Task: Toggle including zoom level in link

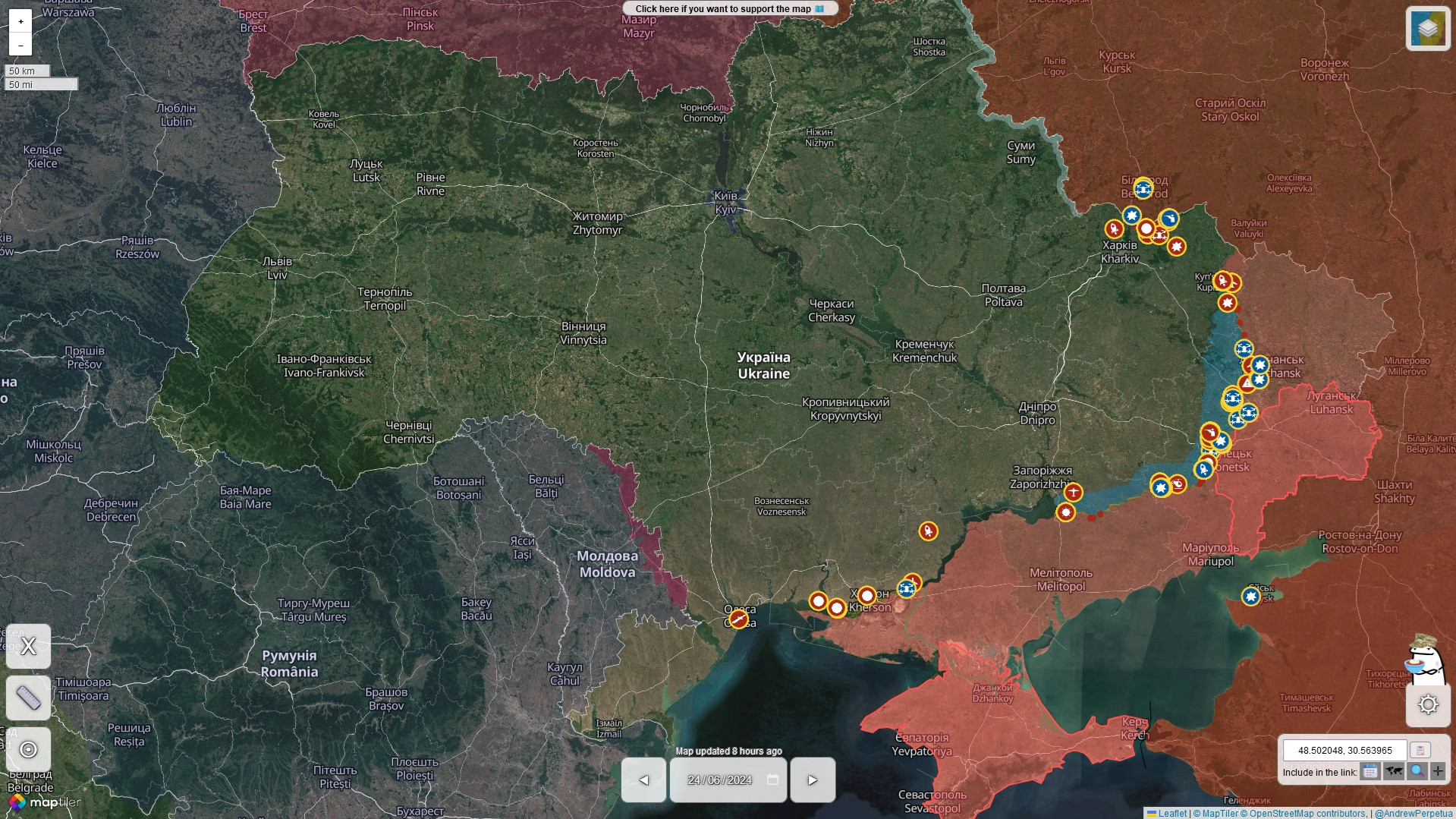Action: (1417, 771)
